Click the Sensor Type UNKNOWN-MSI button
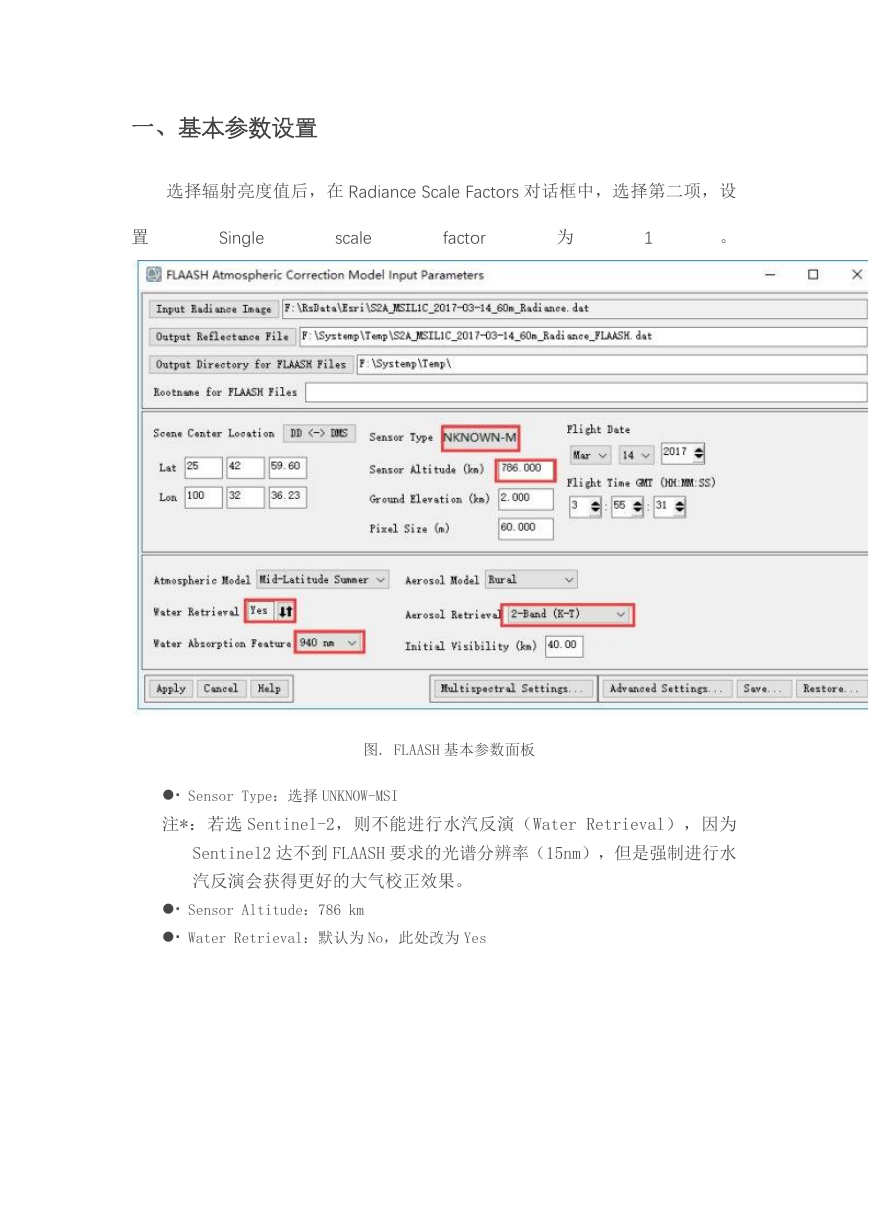The image size is (869, 1228). [480, 437]
